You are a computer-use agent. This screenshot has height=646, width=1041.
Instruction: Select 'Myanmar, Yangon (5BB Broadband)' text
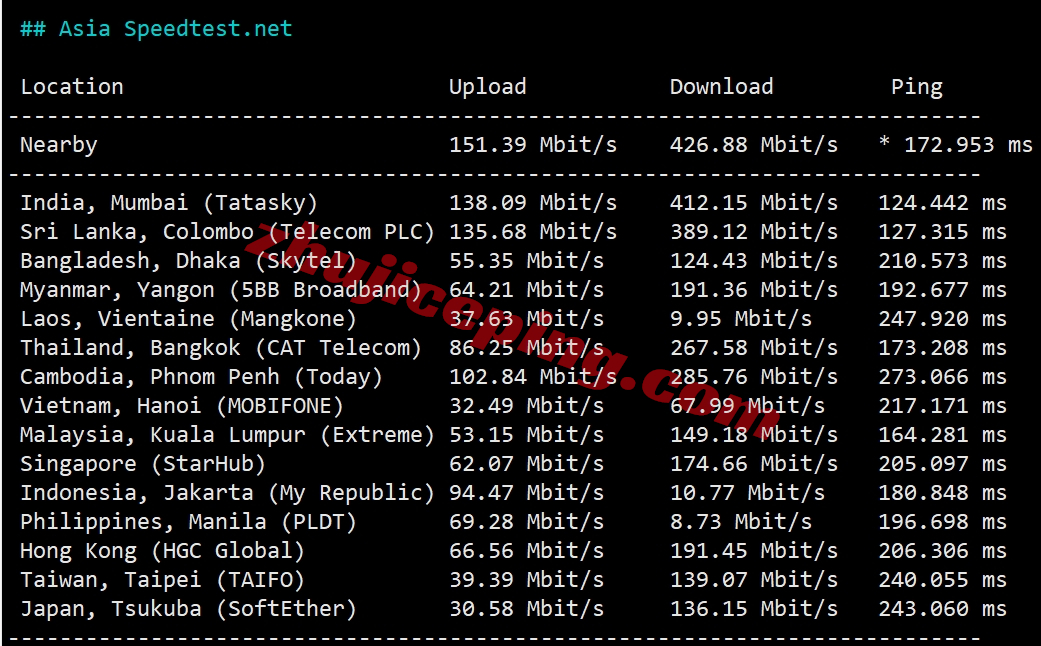(x=220, y=289)
